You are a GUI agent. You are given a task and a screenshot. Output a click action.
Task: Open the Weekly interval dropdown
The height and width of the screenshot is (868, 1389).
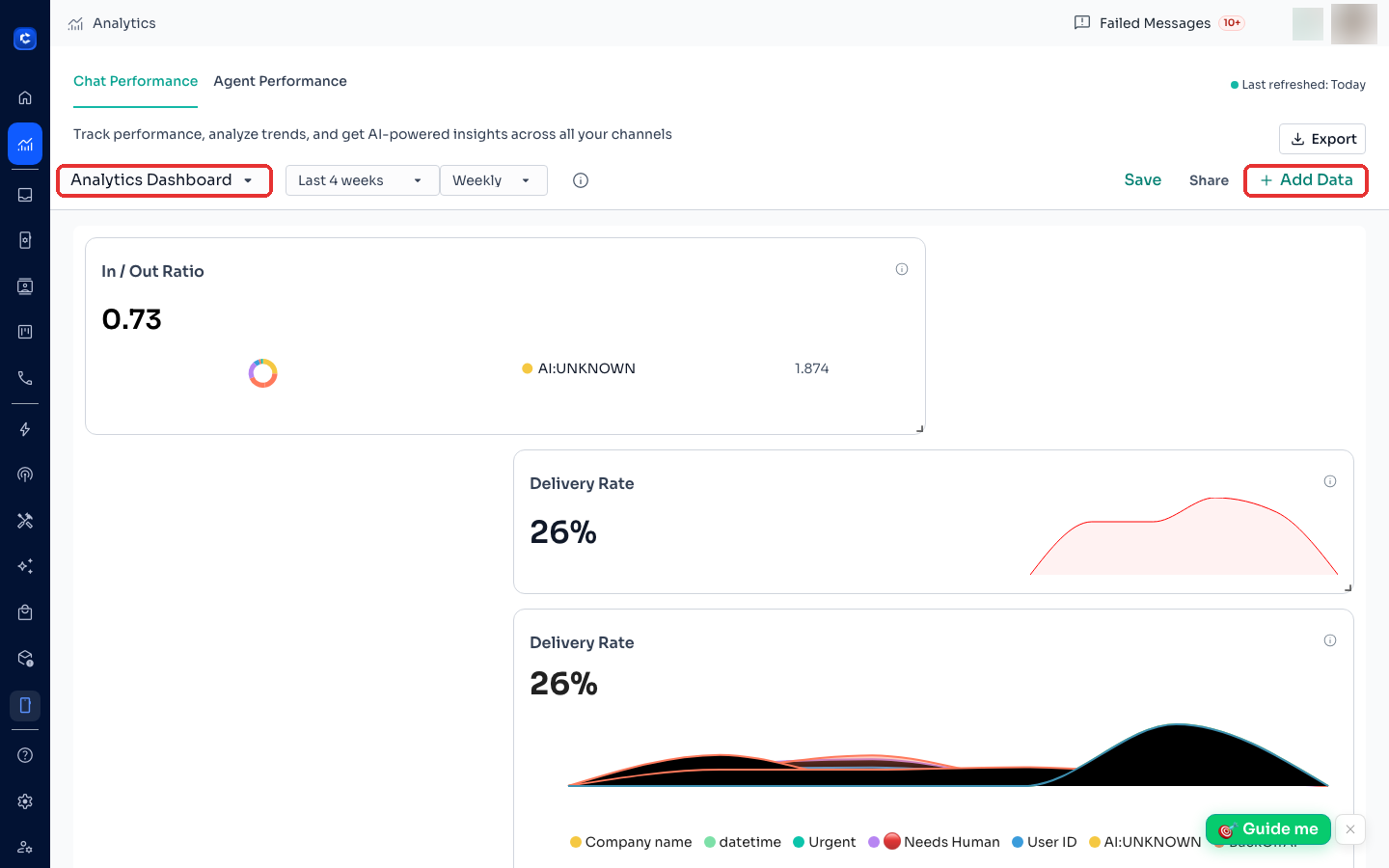pyautogui.click(x=494, y=180)
